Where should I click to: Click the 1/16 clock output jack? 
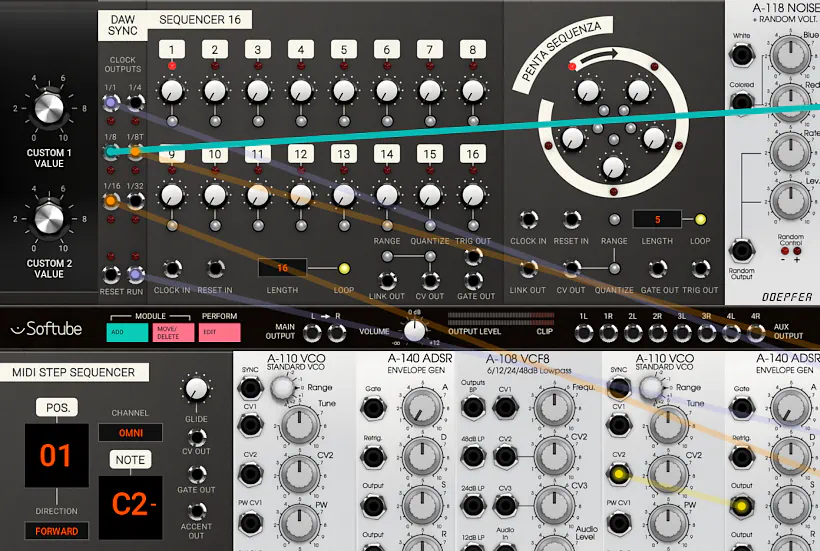110,201
